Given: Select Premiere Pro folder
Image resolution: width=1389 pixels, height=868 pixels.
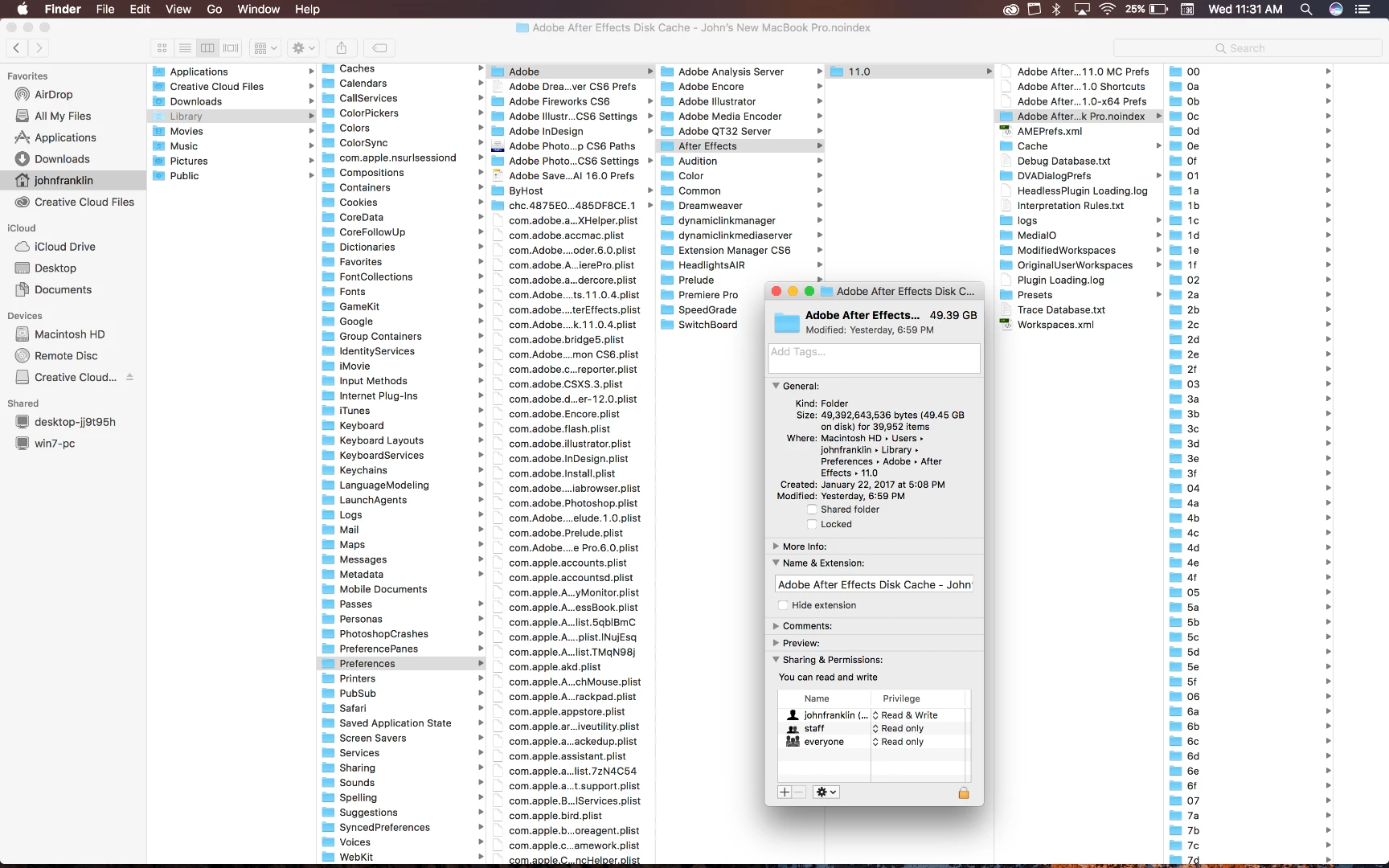Looking at the screenshot, I should click(x=707, y=295).
